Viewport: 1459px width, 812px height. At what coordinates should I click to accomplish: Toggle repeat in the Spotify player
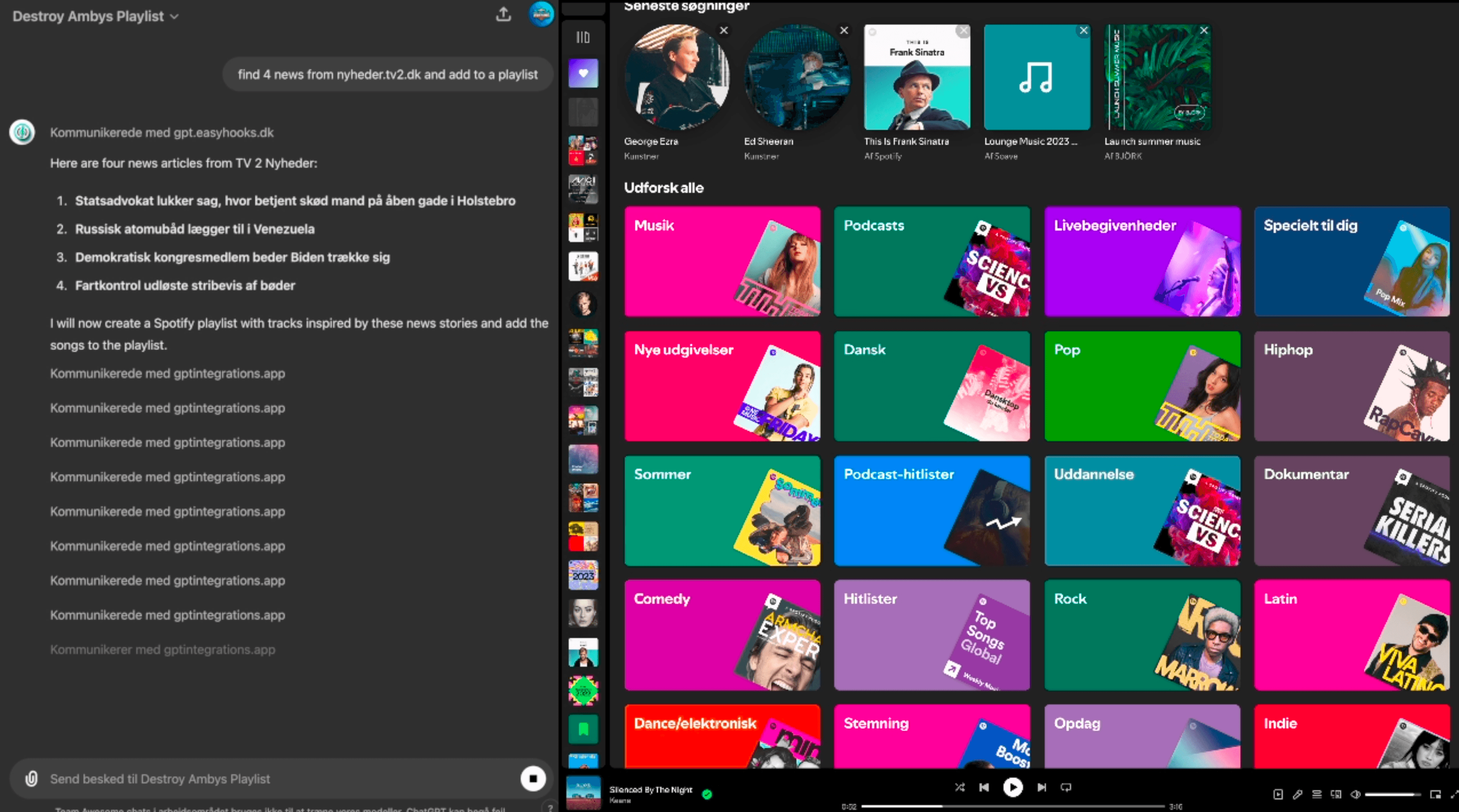click(1066, 787)
